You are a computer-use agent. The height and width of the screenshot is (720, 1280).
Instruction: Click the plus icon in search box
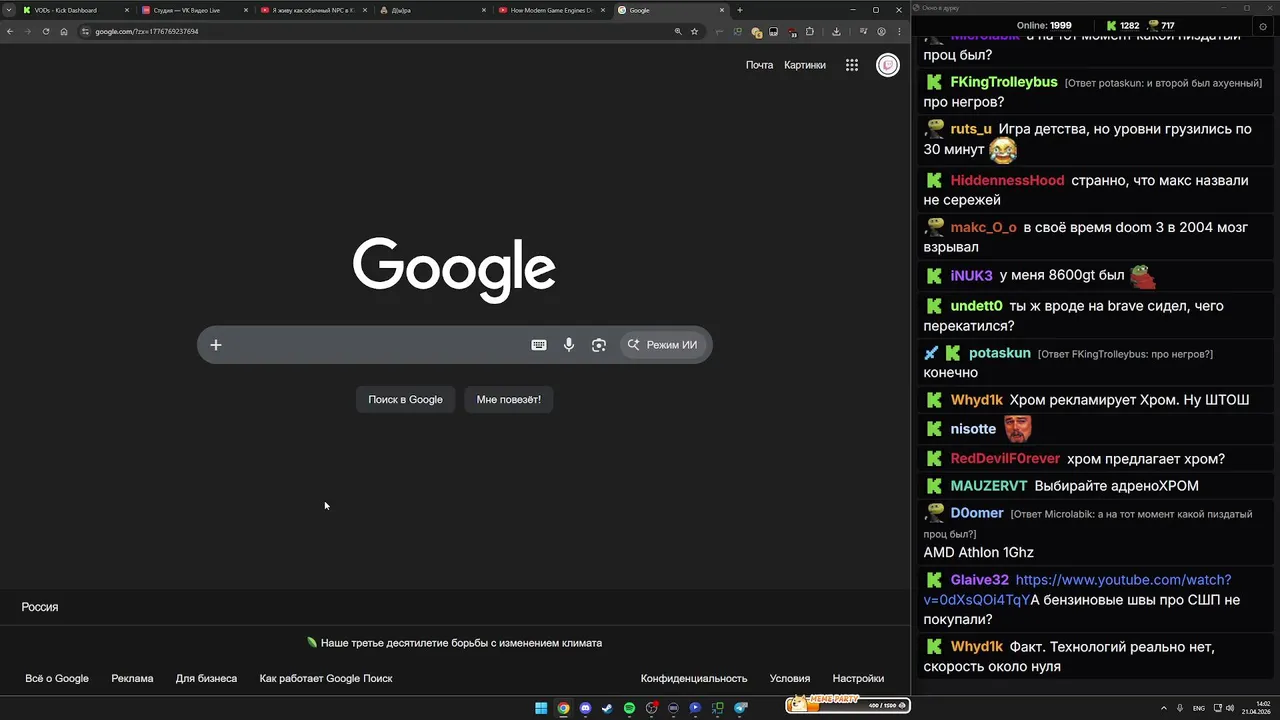(215, 345)
